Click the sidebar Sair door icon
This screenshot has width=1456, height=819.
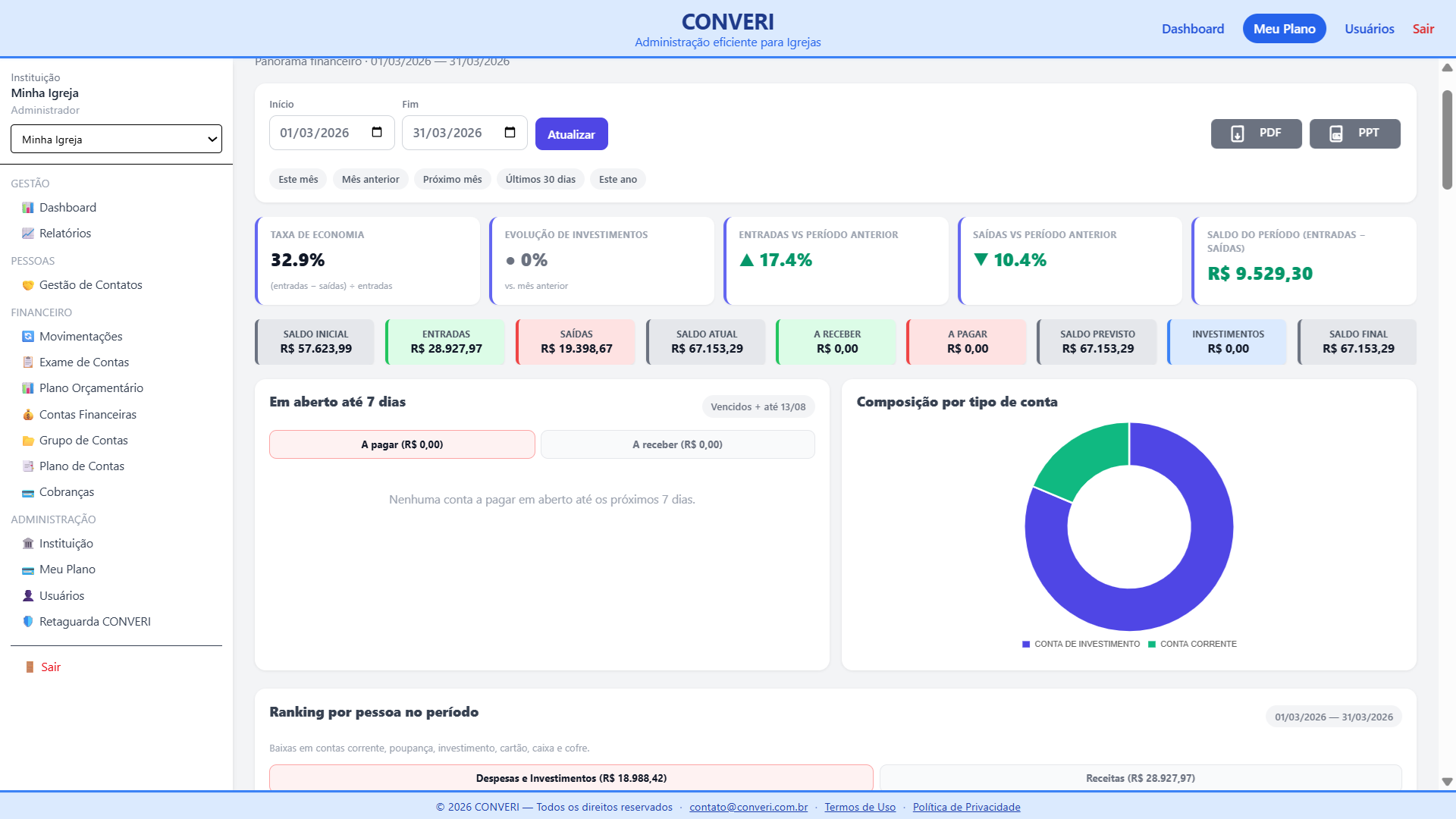[30, 667]
